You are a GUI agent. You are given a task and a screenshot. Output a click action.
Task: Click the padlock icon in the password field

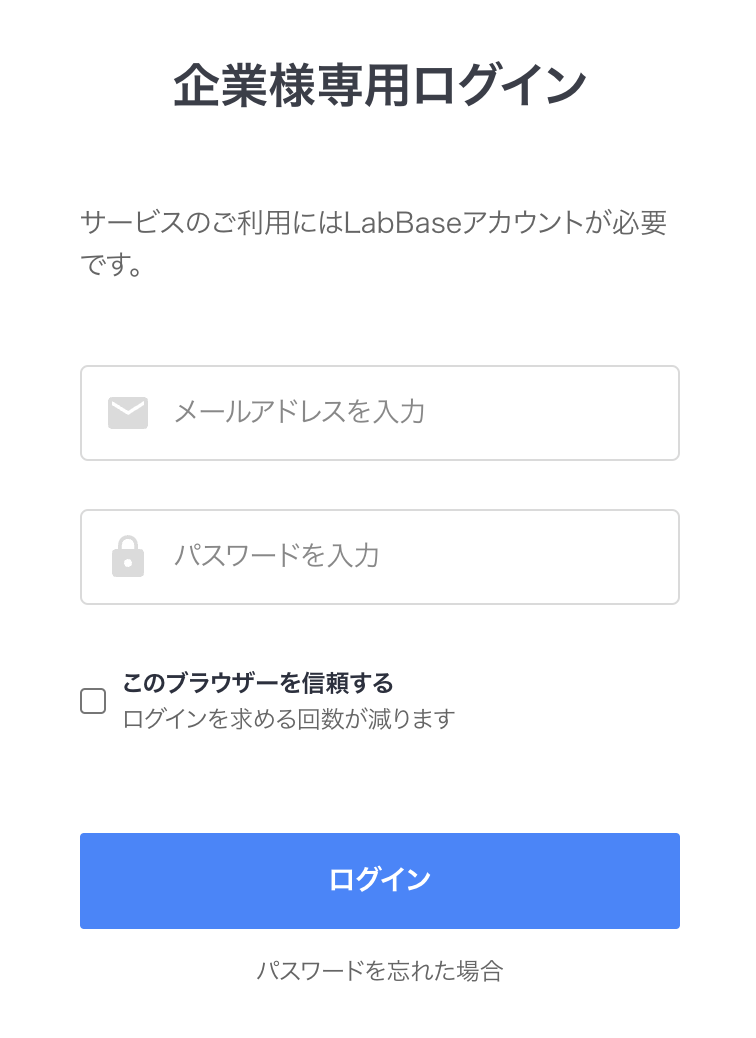pyautogui.click(x=128, y=556)
